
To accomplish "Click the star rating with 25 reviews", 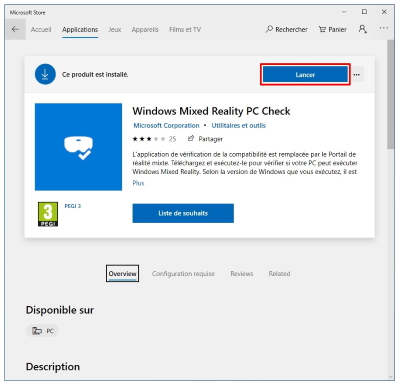I will tap(154, 139).
